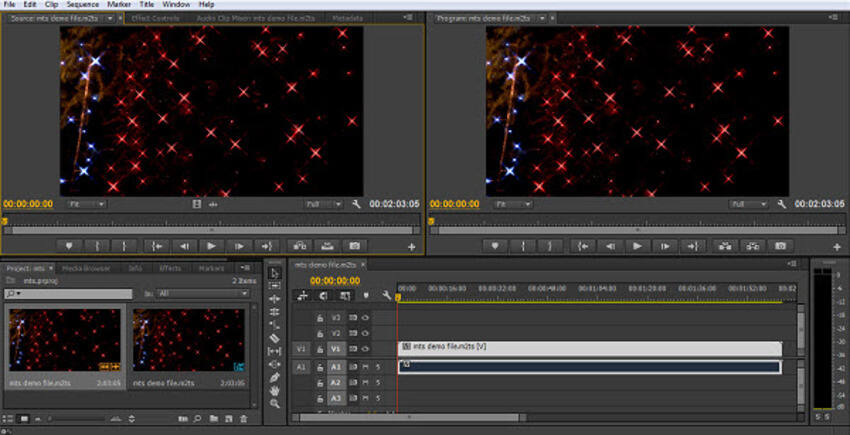Image resolution: width=850 pixels, height=435 pixels.
Task: Switch Project panel to list view
Action: tap(9, 419)
